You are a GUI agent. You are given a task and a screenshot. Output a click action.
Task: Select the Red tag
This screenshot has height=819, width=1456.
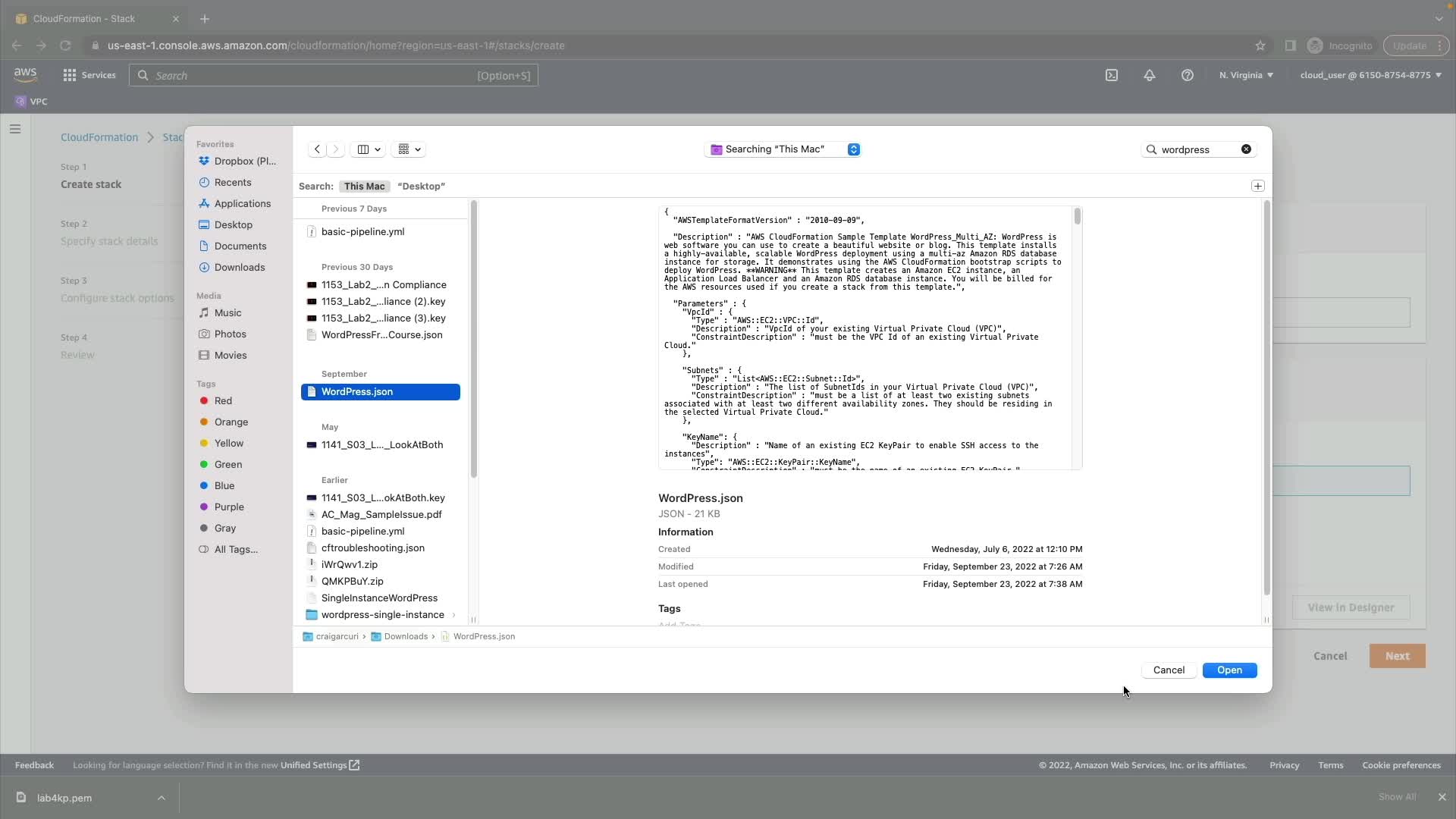pyautogui.click(x=223, y=401)
